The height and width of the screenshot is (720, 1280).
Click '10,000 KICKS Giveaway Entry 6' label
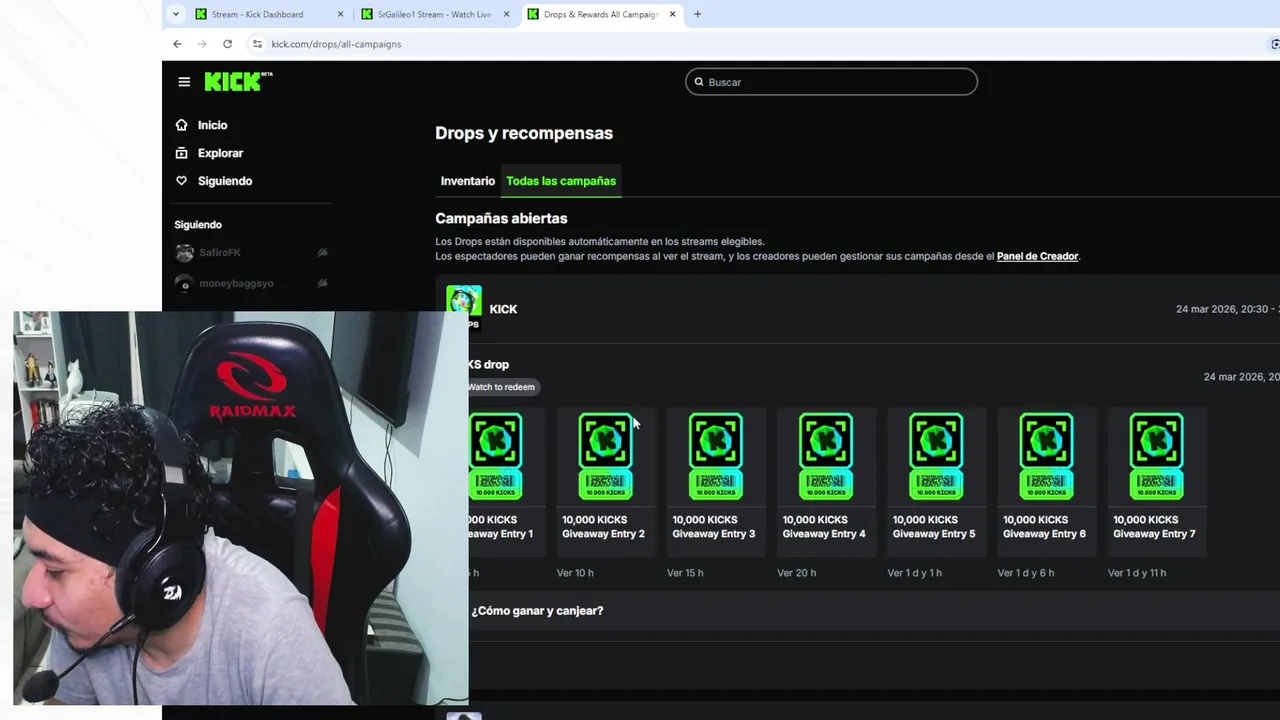[x=1044, y=527]
